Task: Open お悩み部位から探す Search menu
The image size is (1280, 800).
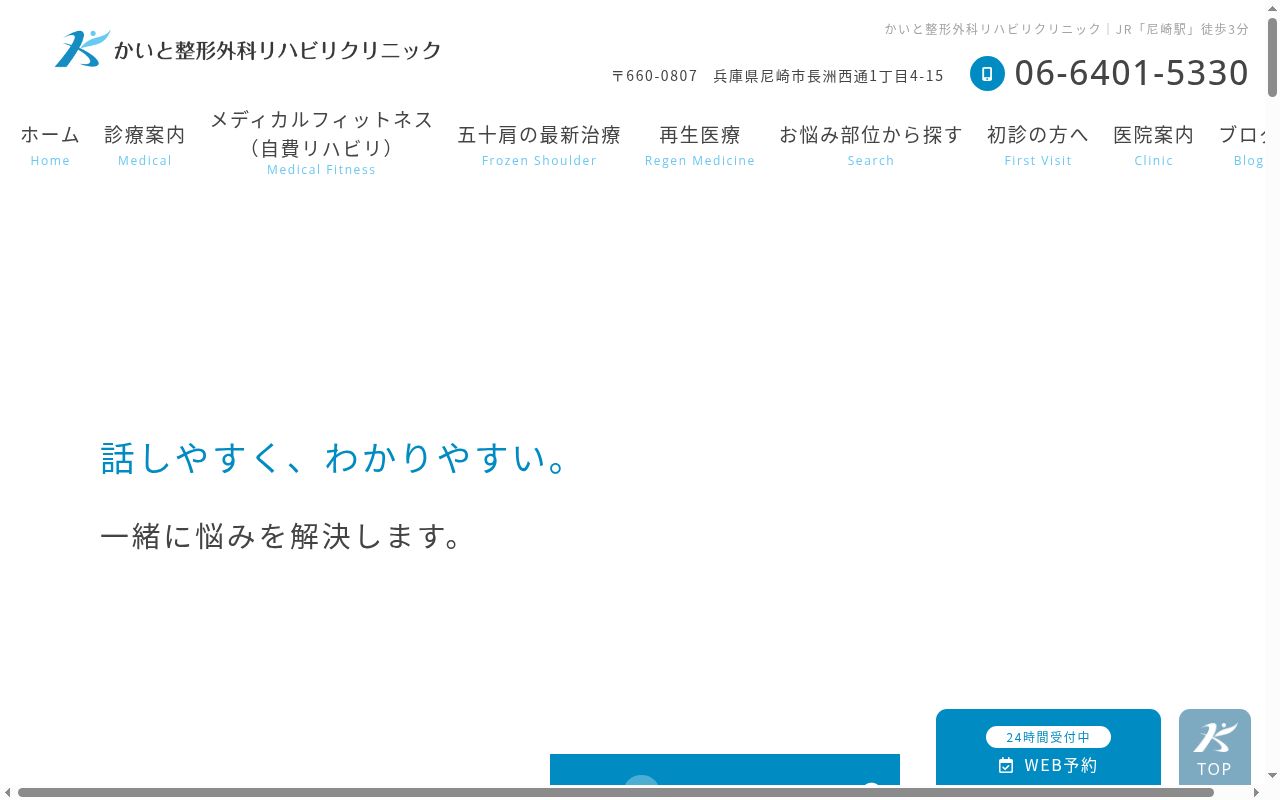Action: tap(871, 145)
